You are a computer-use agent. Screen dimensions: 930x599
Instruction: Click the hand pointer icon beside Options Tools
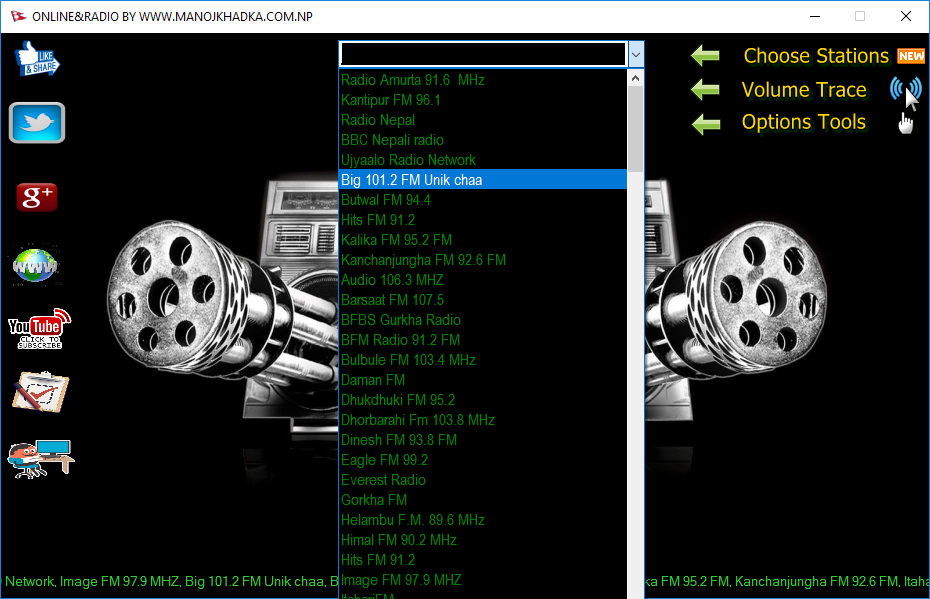coord(906,124)
